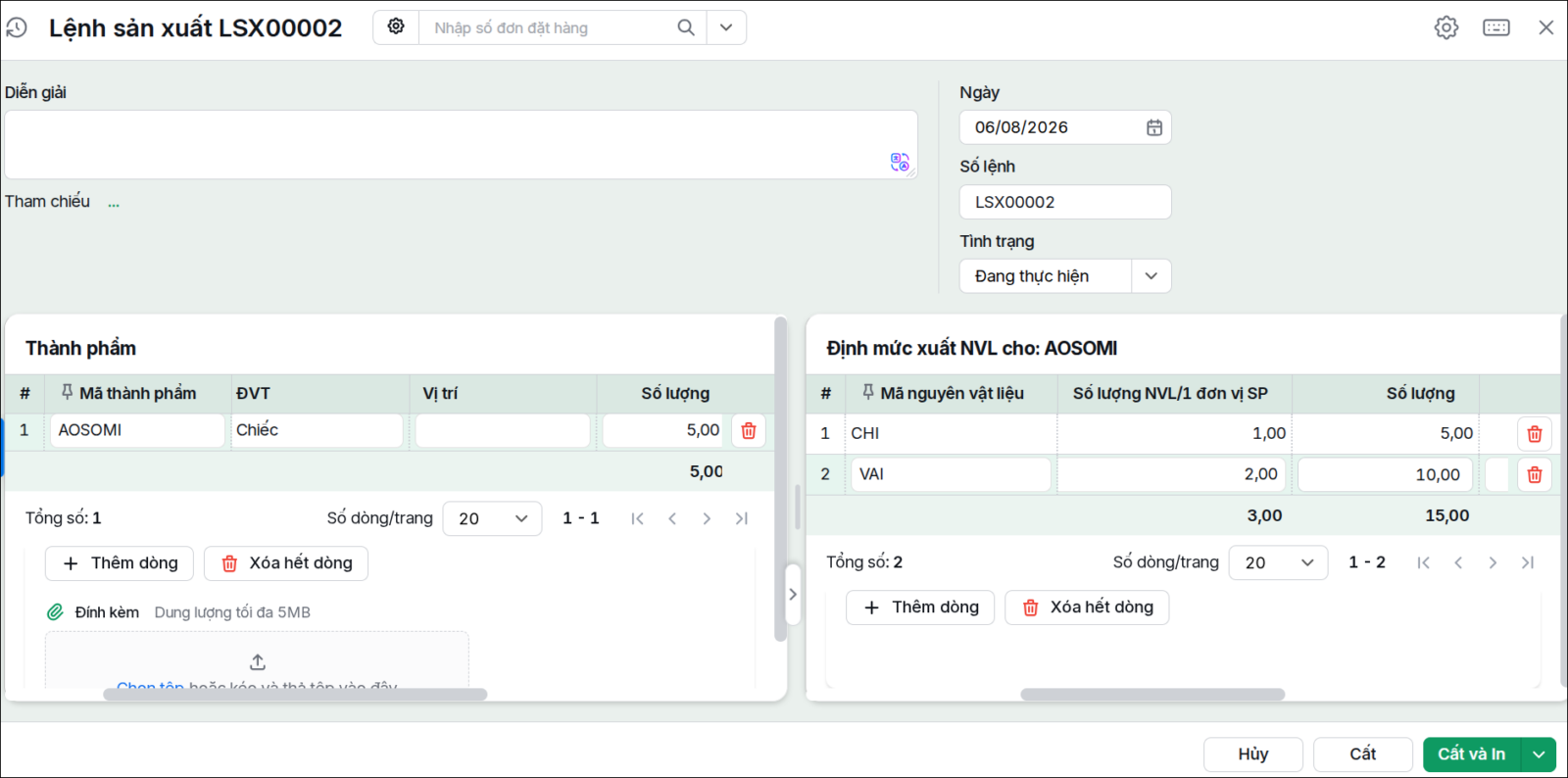1568x778 pixels.
Task: Go to last page in Thành phẩm
Action: pyautogui.click(x=742, y=518)
